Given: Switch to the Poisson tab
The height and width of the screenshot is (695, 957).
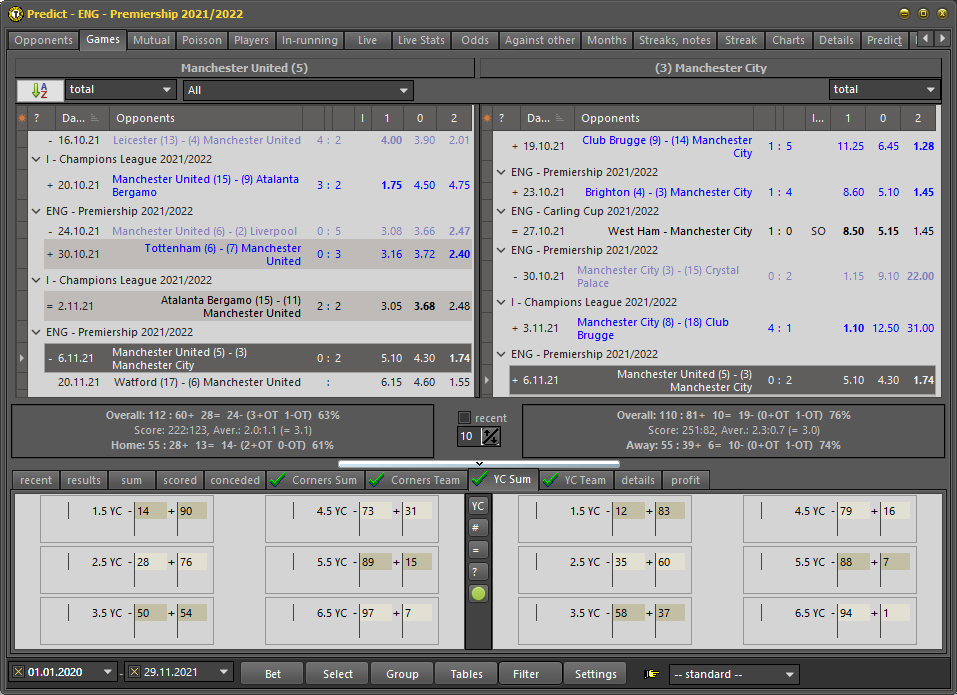Looking at the screenshot, I should 202,40.
